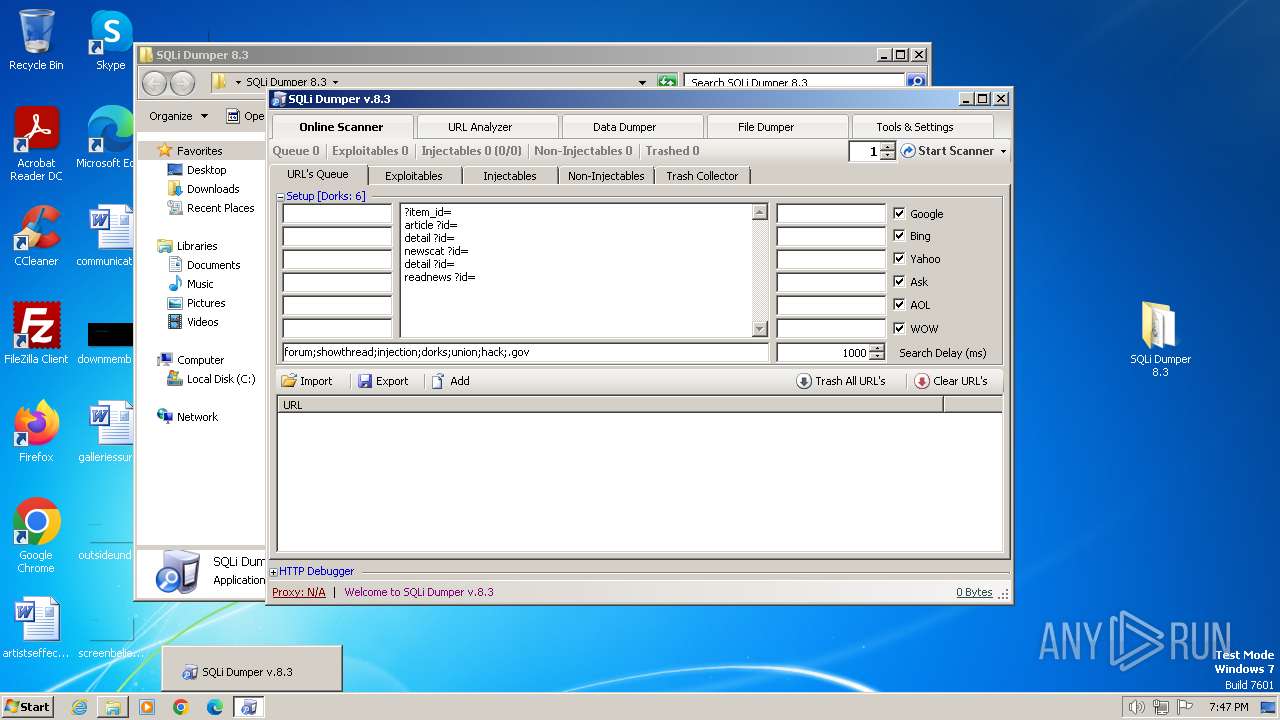The width and height of the screenshot is (1280, 720).
Task: Click the 0 Bytes status link
Action: pyautogui.click(x=974, y=592)
